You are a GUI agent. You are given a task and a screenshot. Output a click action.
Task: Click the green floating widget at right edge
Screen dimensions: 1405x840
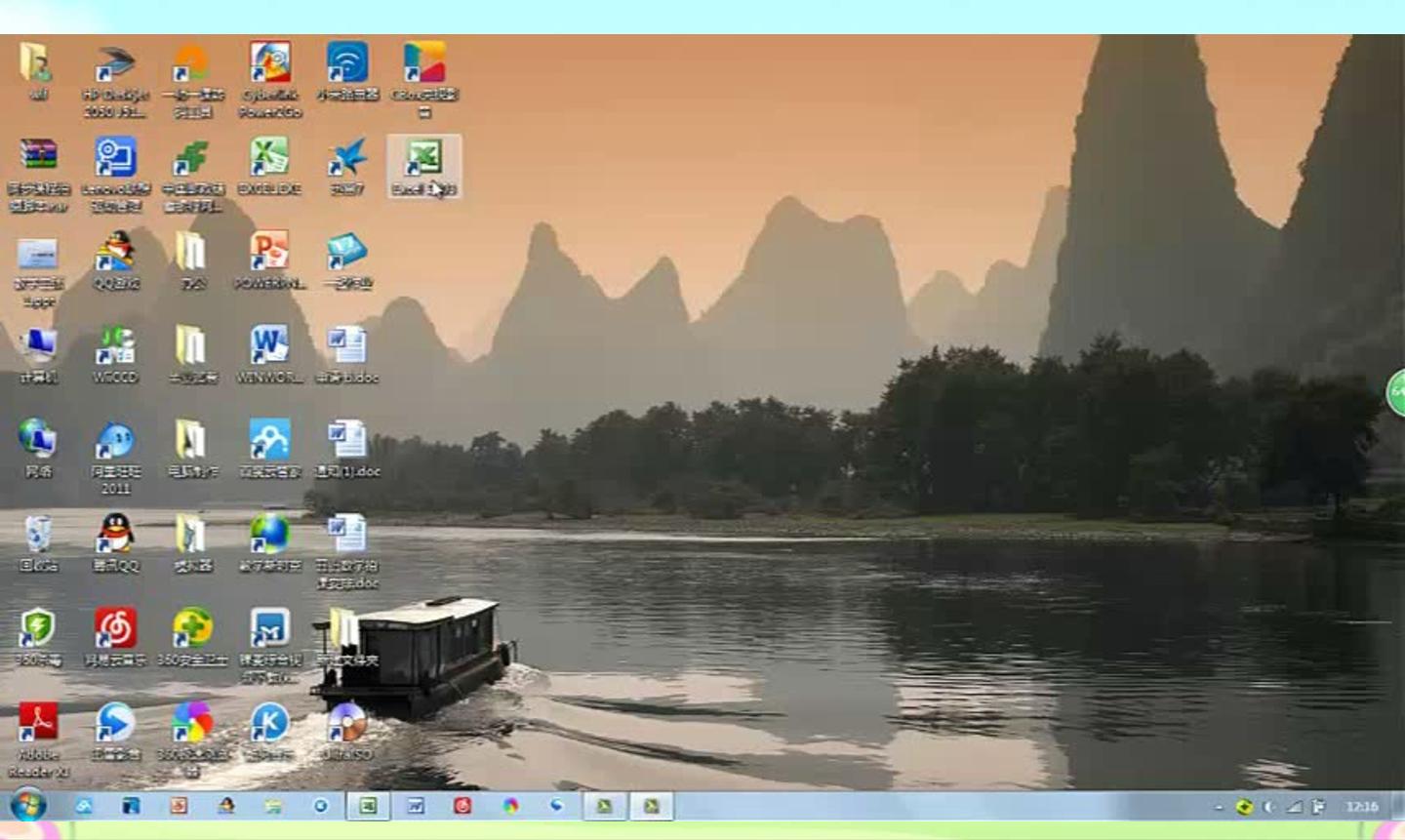tap(1396, 392)
